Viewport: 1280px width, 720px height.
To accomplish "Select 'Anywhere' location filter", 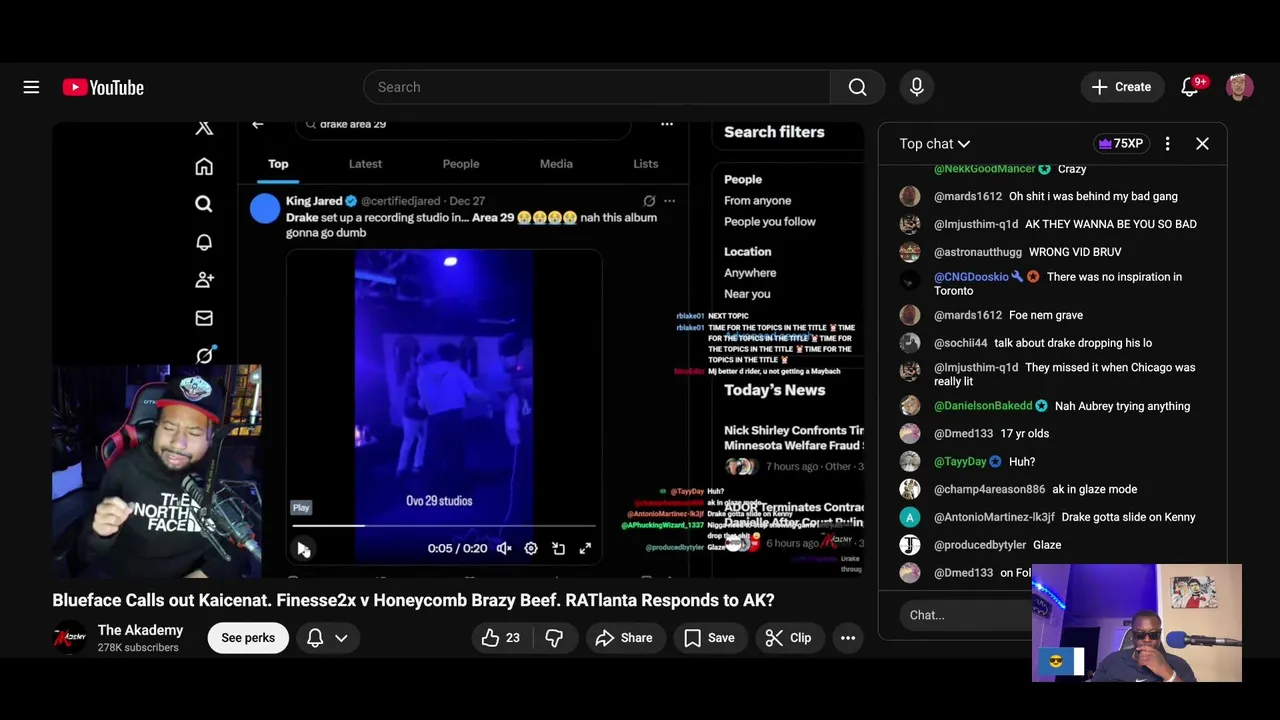I will (750, 273).
